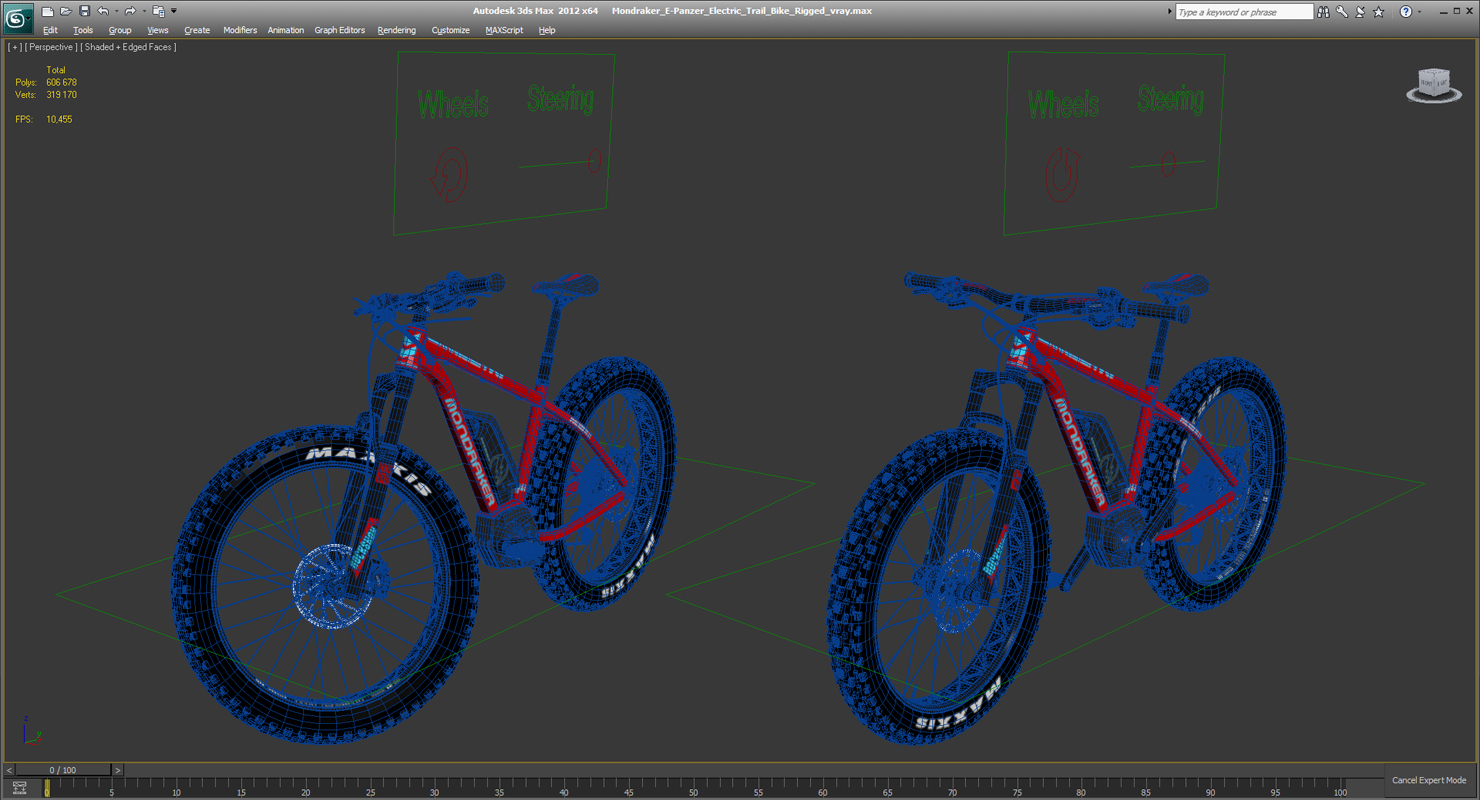This screenshot has height=800, width=1480.
Task: Click the keyword search input field
Action: (1244, 12)
